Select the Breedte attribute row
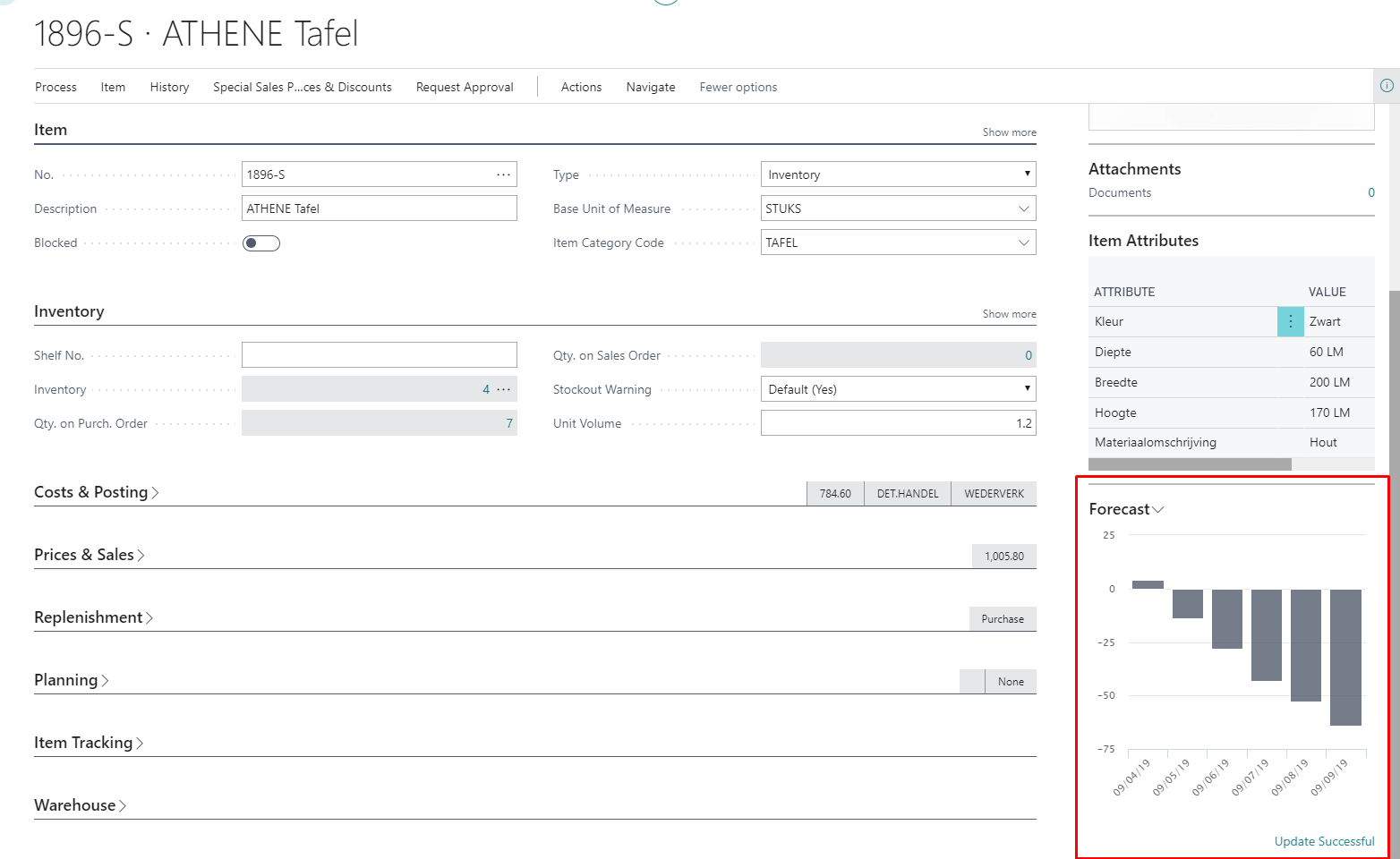Screen dimensions: 1400x859 (x=1232, y=382)
